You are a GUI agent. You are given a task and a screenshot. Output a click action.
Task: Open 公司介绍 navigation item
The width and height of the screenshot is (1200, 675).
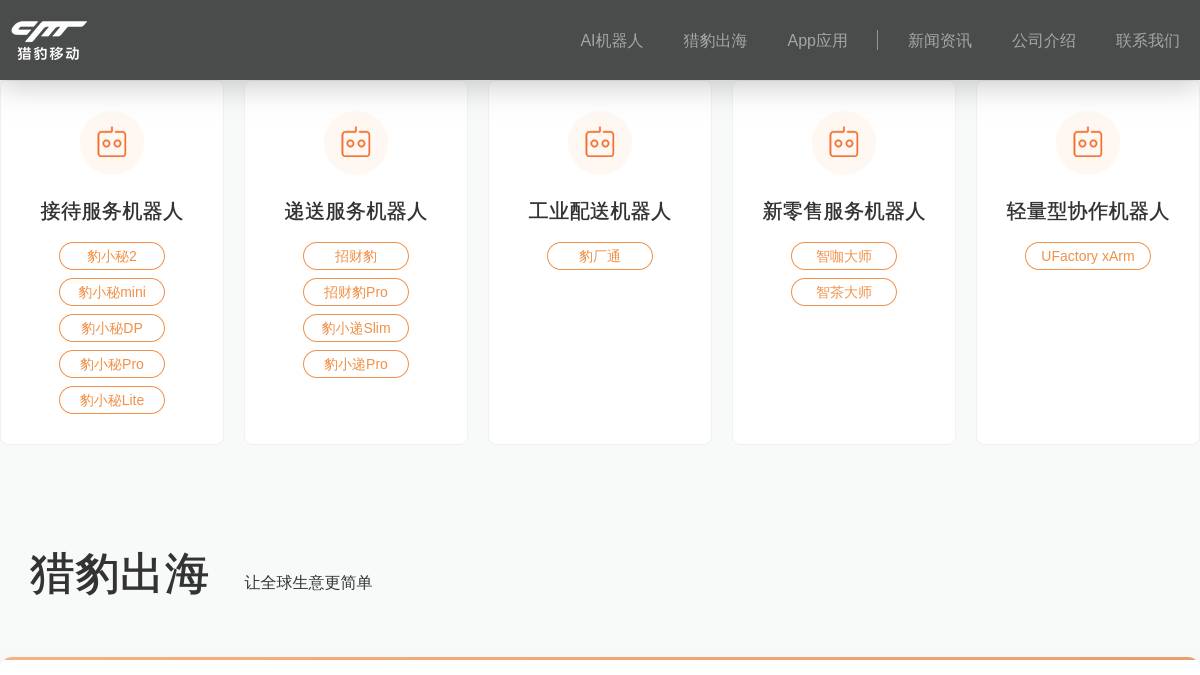1044,41
